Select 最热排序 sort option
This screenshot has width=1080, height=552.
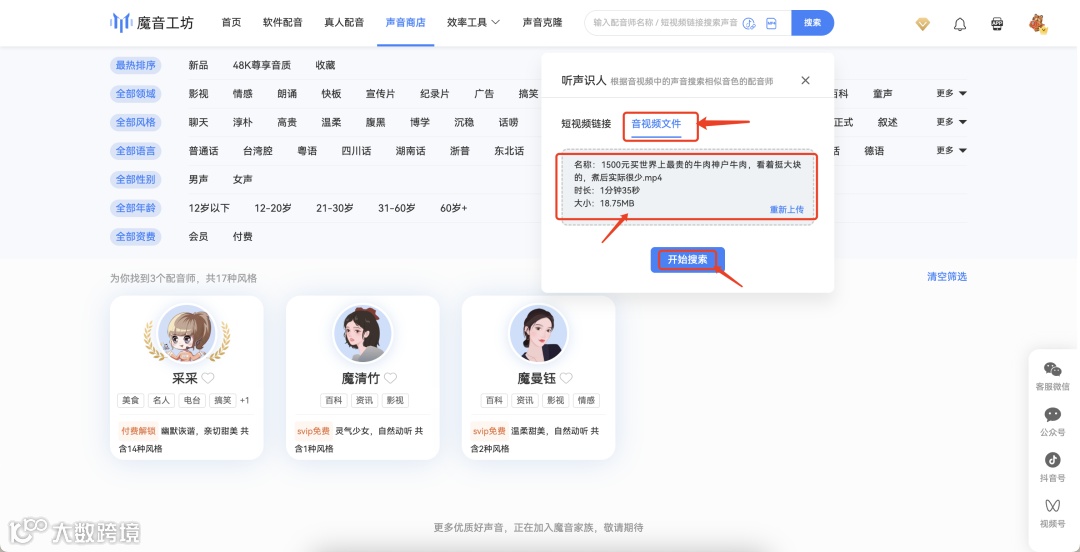tap(136, 65)
